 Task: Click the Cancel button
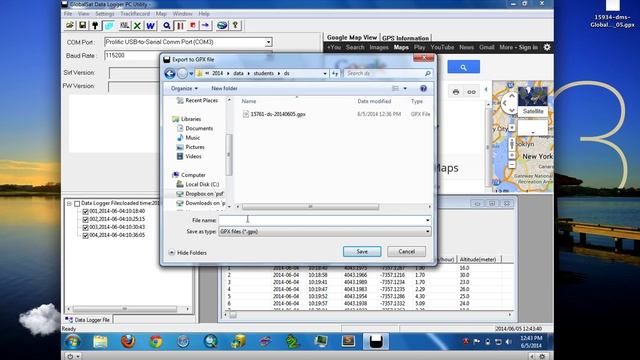[407, 251]
